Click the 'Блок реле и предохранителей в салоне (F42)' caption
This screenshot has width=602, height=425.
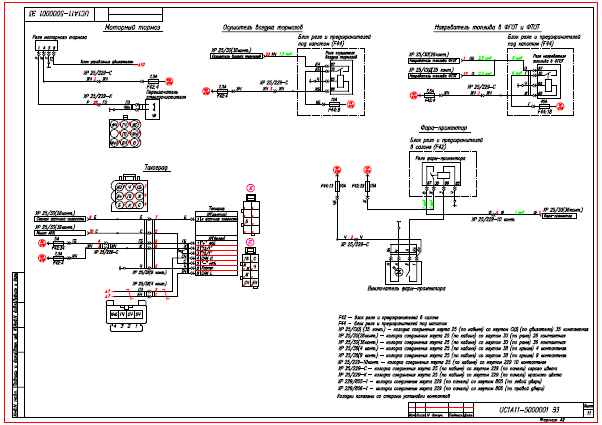[x=447, y=143]
